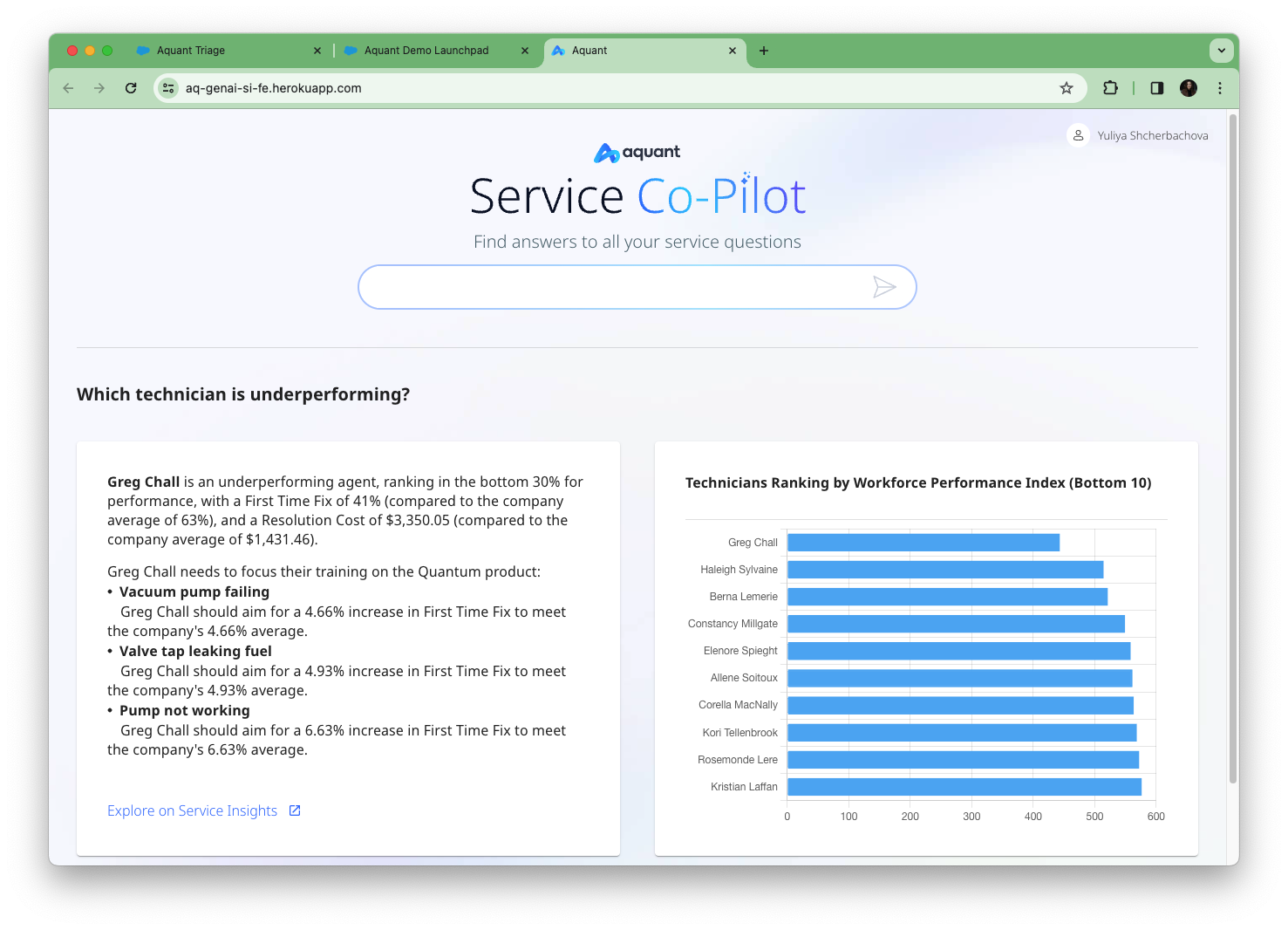Open a new browser tab

tap(764, 51)
